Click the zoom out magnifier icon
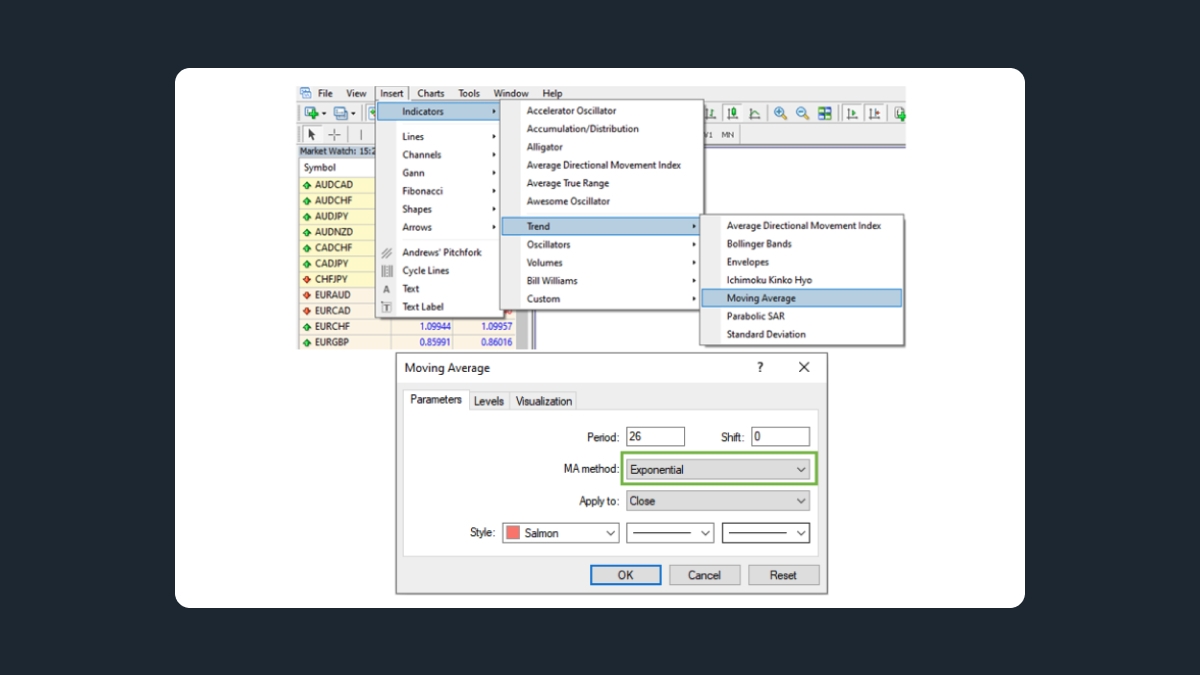 [x=802, y=114]
